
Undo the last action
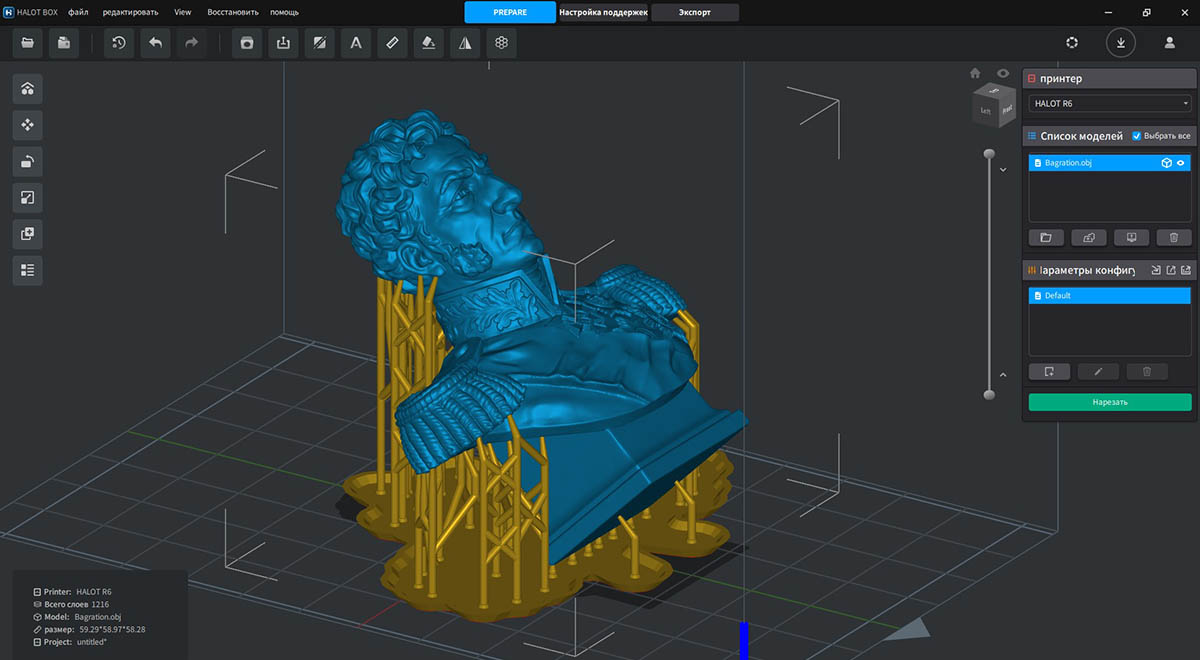155,43
